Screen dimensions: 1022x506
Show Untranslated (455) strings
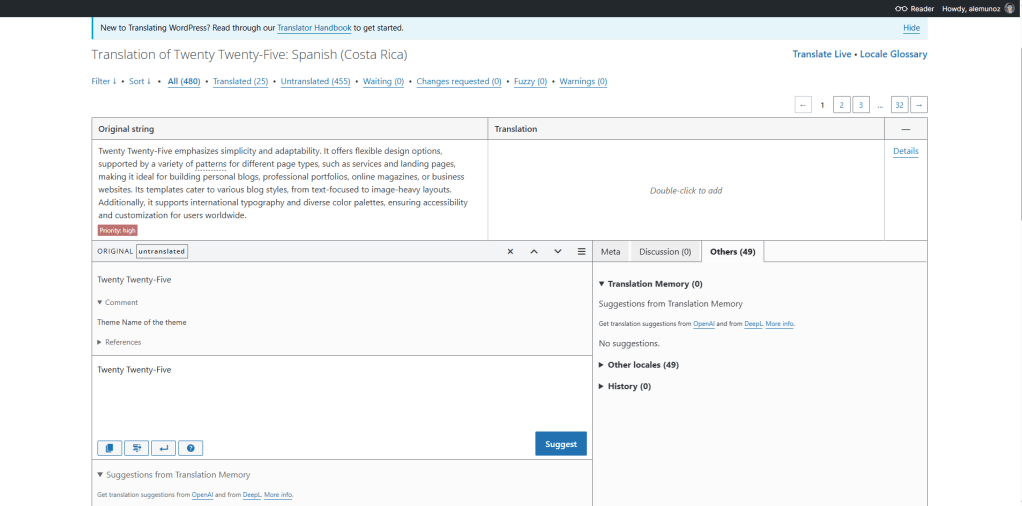click(315, 82)
